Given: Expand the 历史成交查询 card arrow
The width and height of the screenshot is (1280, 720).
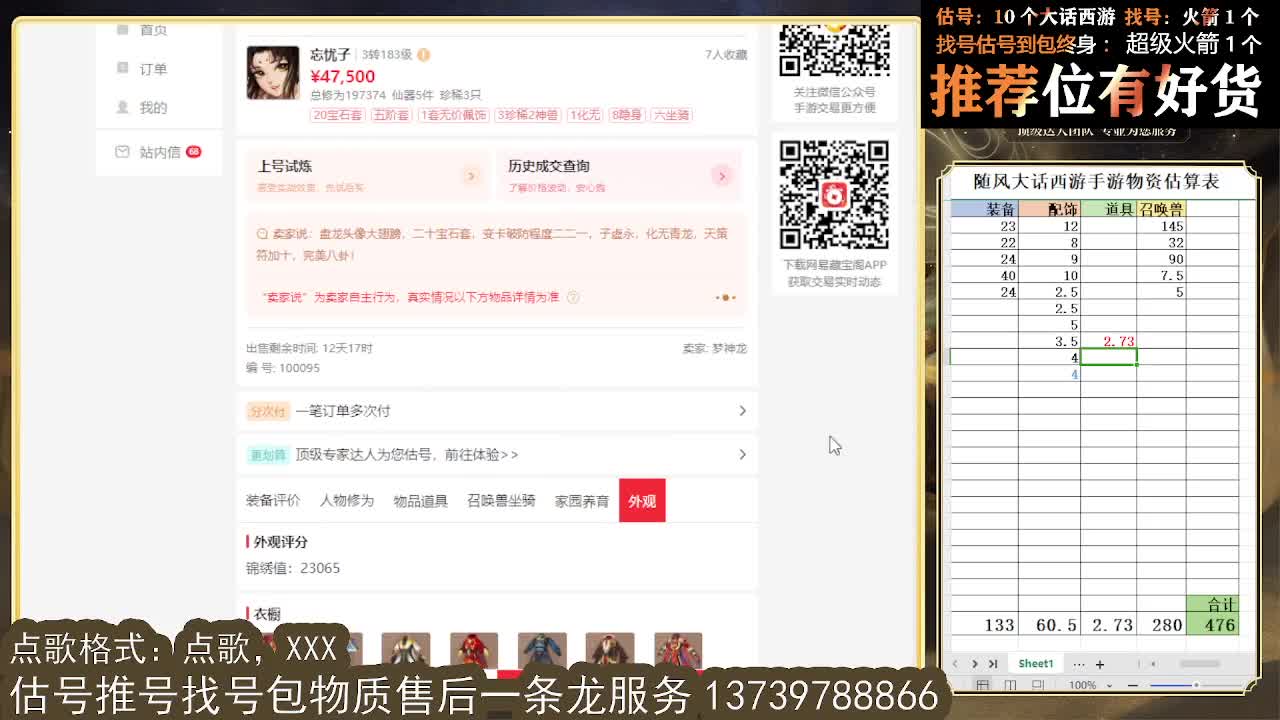Looking at the screenshot, I should [722, 175].
